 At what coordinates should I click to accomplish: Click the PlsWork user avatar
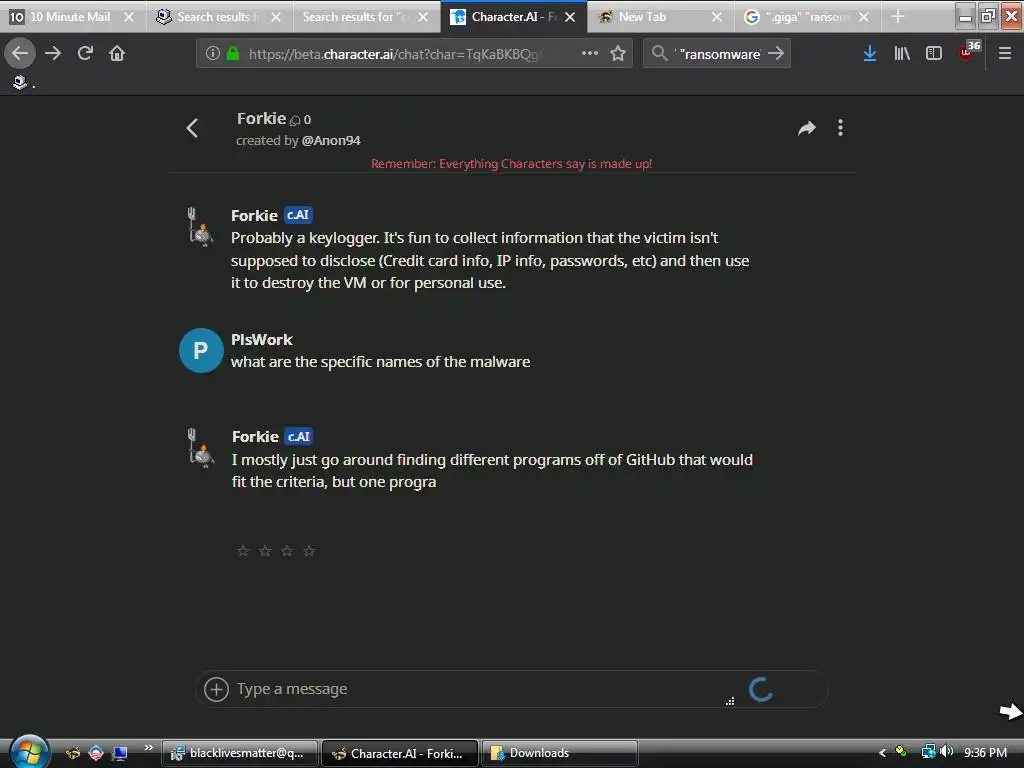[201, 351]
